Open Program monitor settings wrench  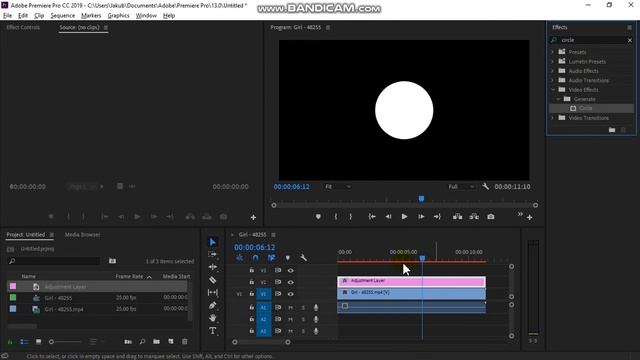point(485,187)
